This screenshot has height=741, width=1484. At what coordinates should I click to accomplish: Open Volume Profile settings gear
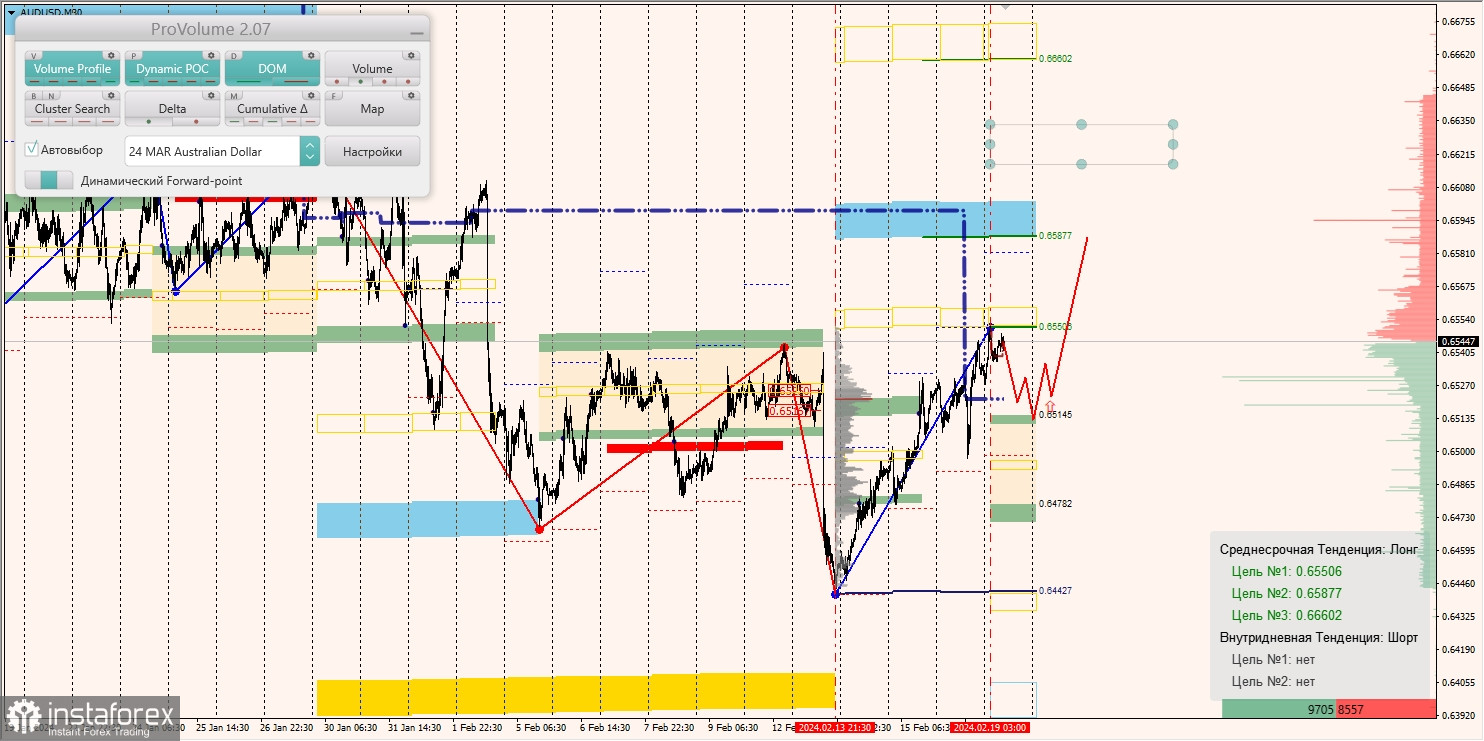pyautogui.click(x=111, y=56)
